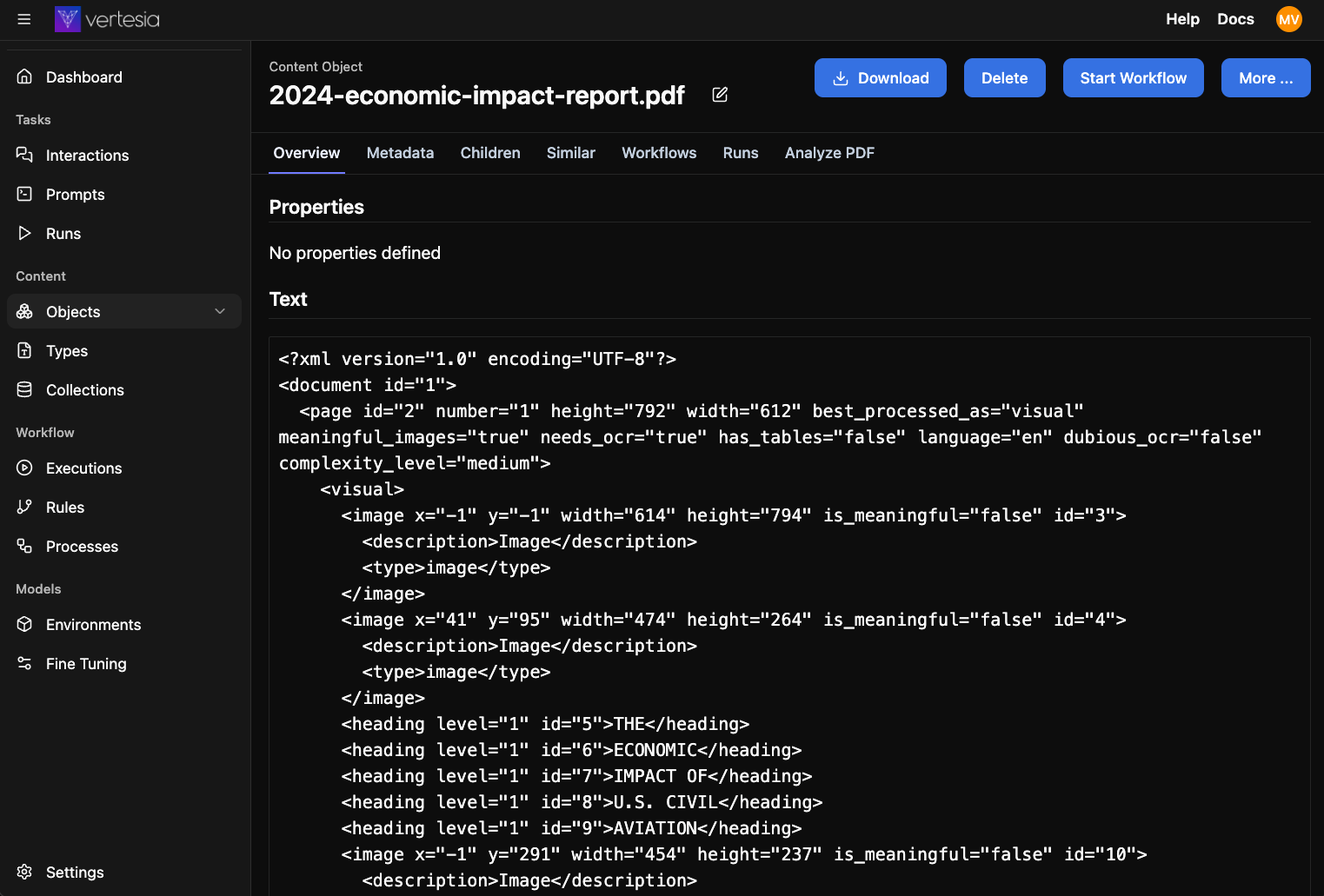This screenshot has height=896, width=1324.
Task: Click the Settings gear icon
Action: point(24,872)
